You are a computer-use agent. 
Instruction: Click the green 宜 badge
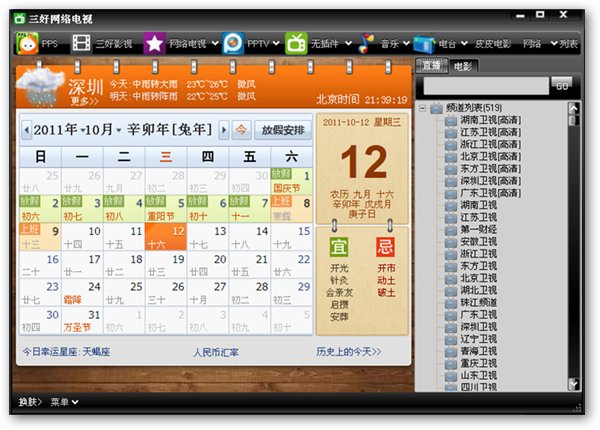click(x=339, y=247)
